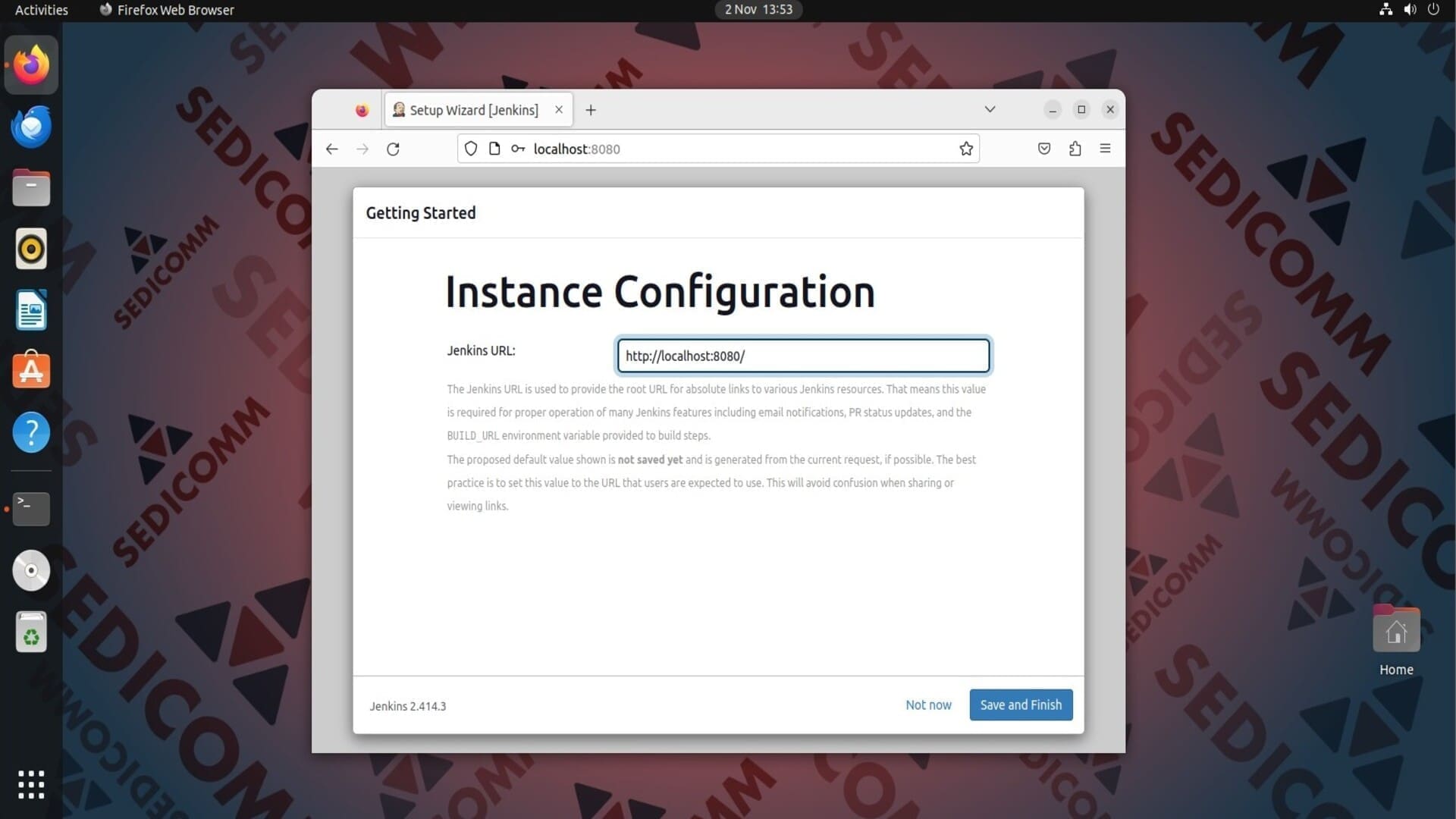Open Firefox Web Browser app menu
The height and width of the screenshot is (819, 1456).
[x=167, y=10]
